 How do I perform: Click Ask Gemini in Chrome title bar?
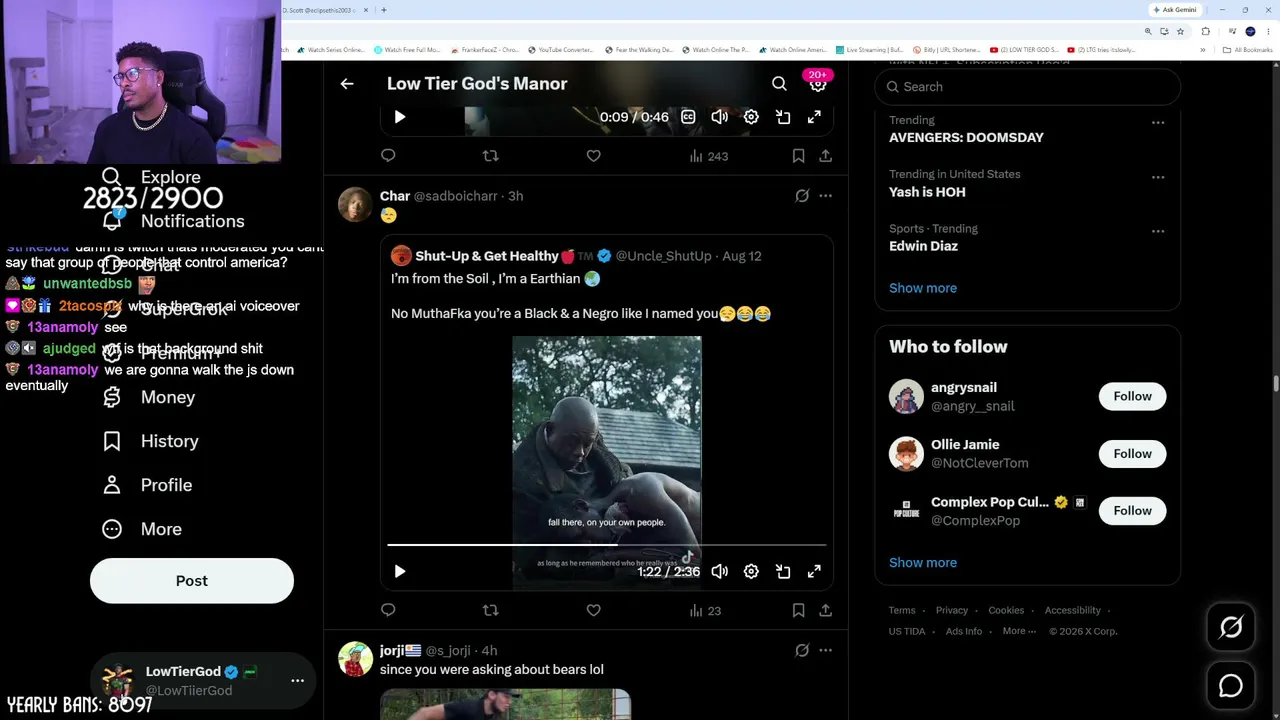[x=1175, y=10]
